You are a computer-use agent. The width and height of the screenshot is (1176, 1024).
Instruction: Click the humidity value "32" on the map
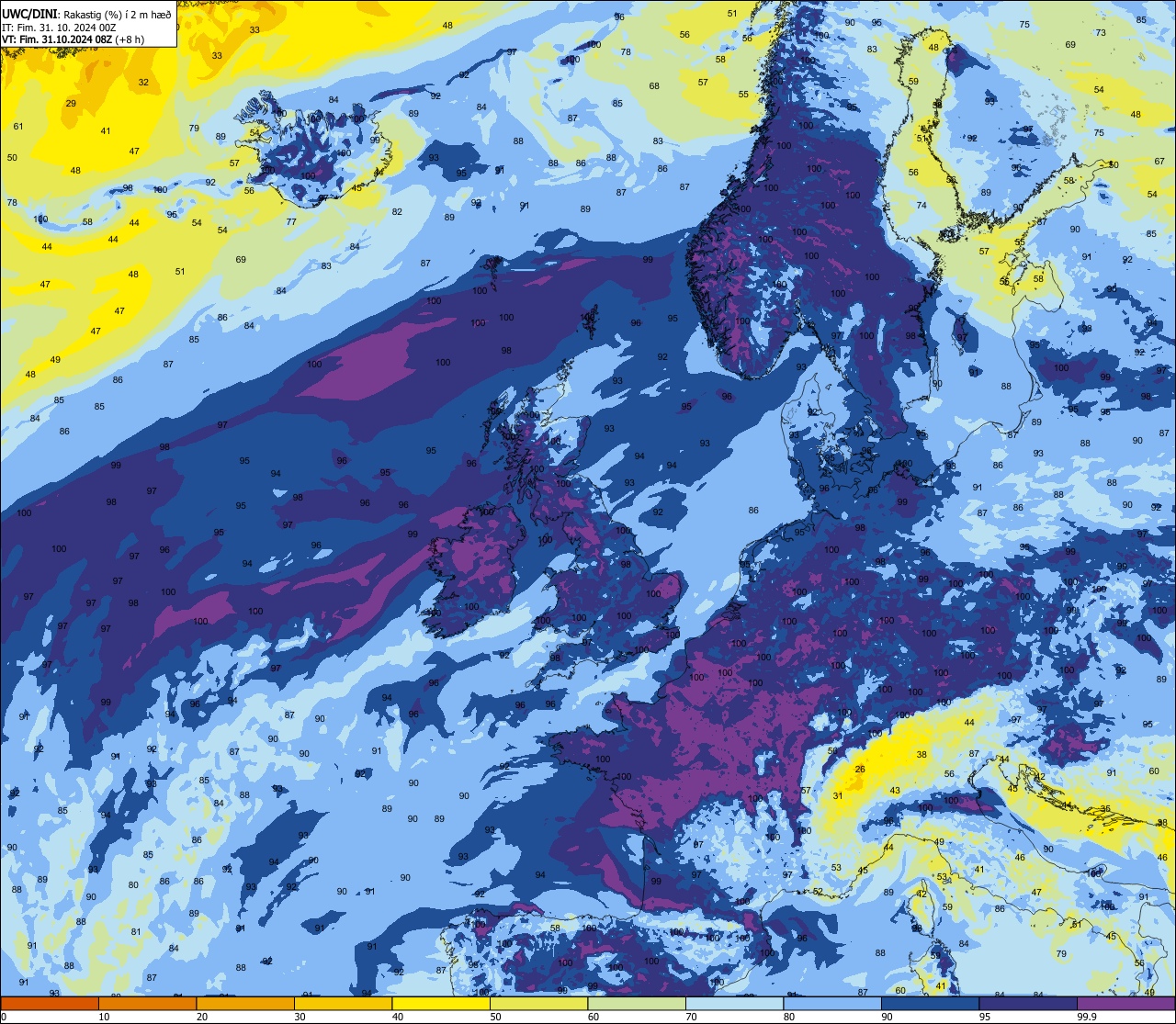(143, 83)
